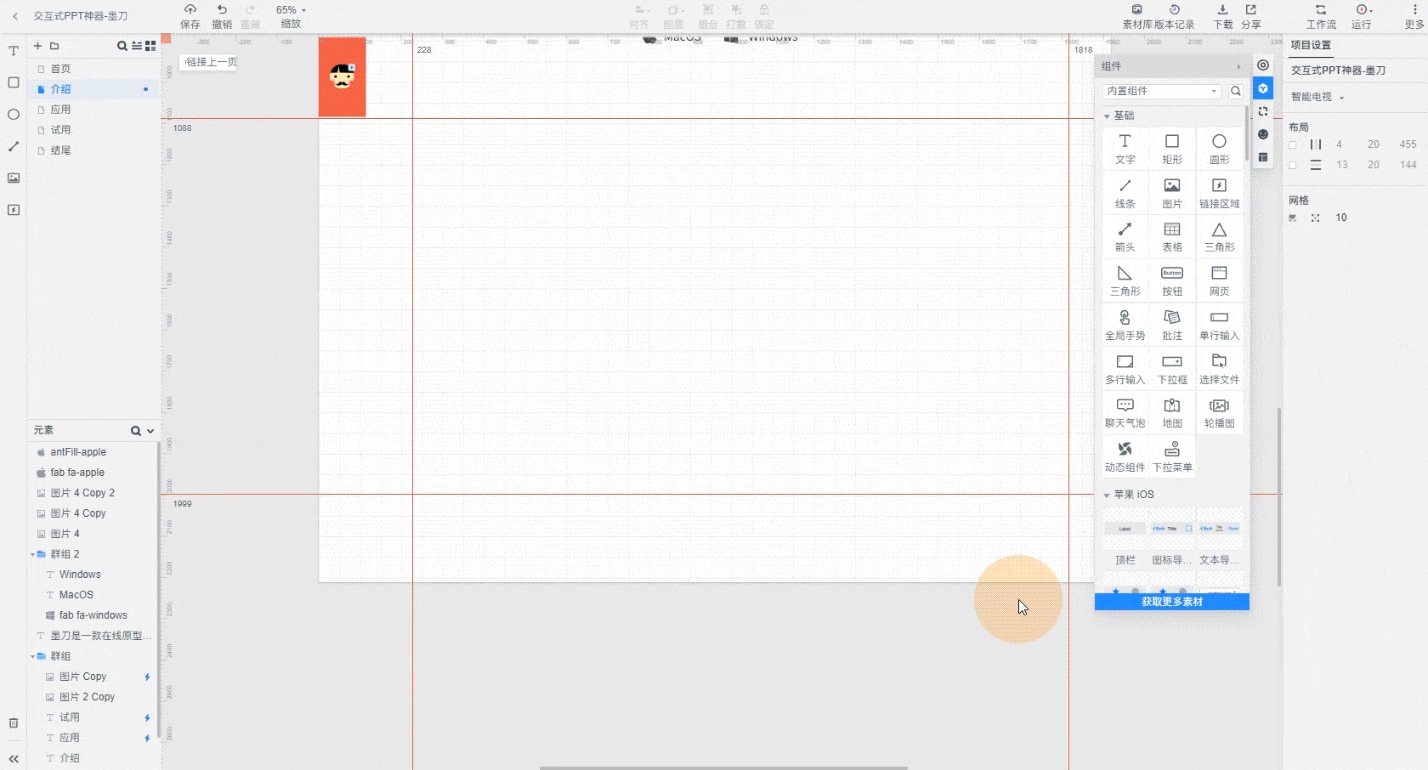Search pages with the magnifier icon

(122, 46)
